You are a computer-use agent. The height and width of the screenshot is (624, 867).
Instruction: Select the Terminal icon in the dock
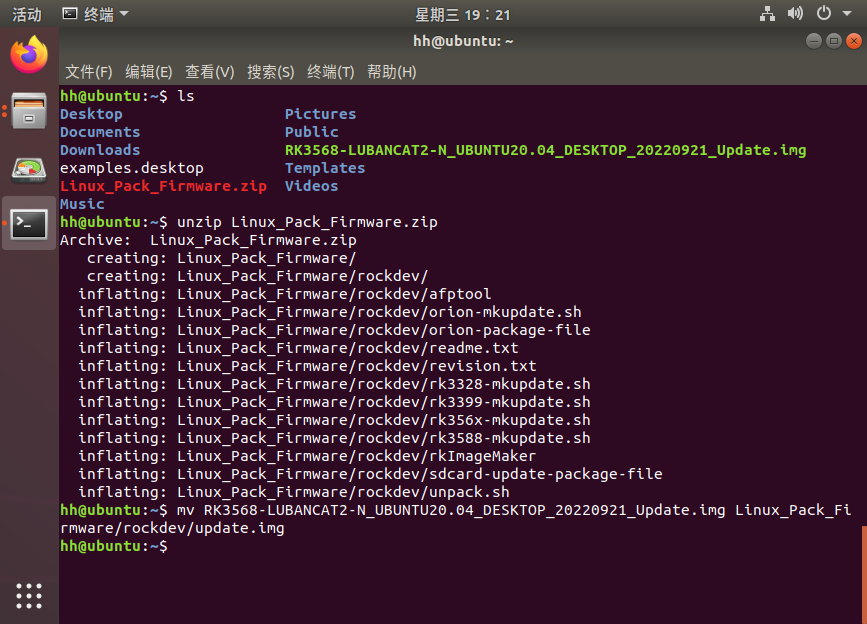(28, 223)
